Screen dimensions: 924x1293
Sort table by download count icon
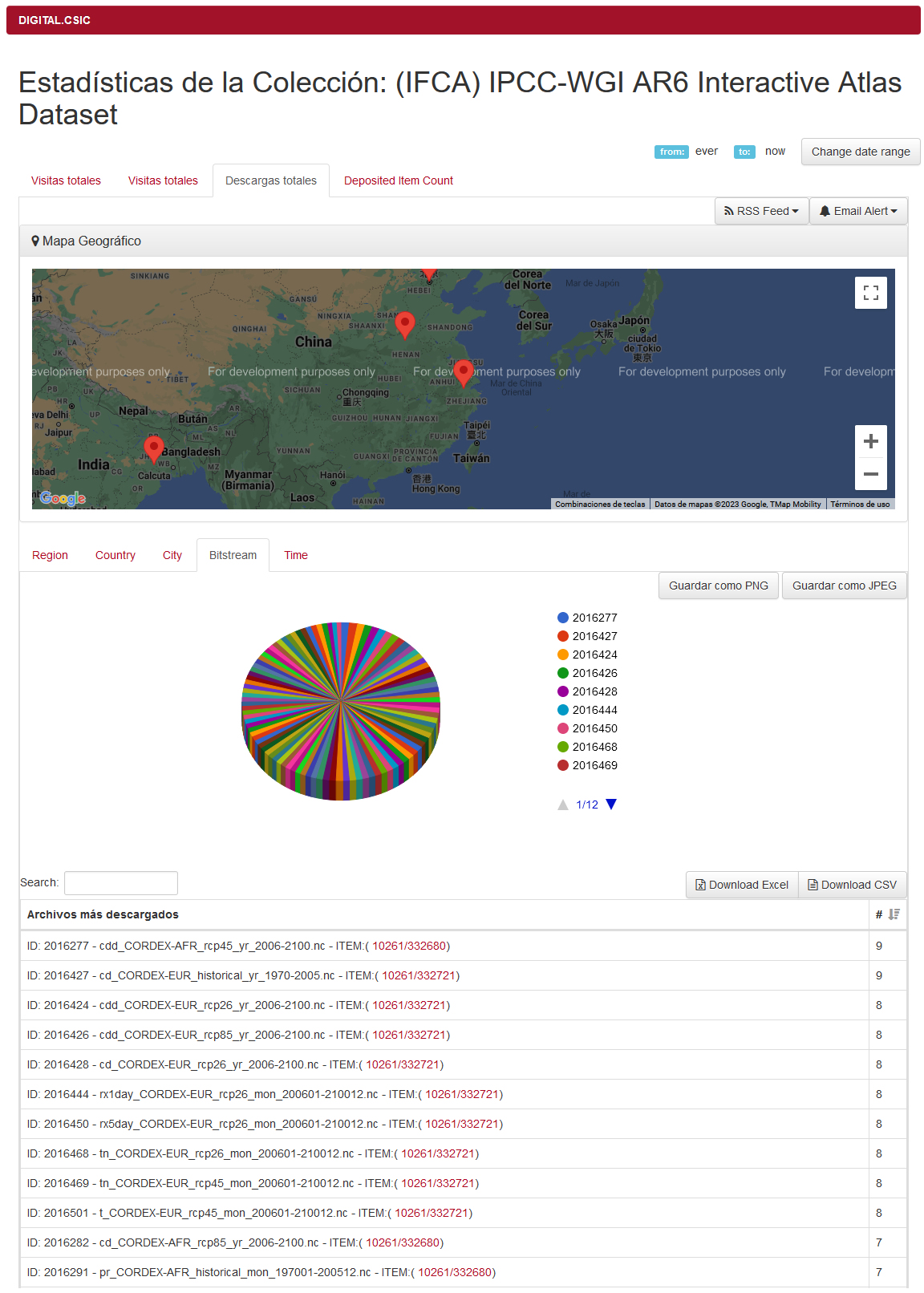pyautogui.click(x=894, y=914)
